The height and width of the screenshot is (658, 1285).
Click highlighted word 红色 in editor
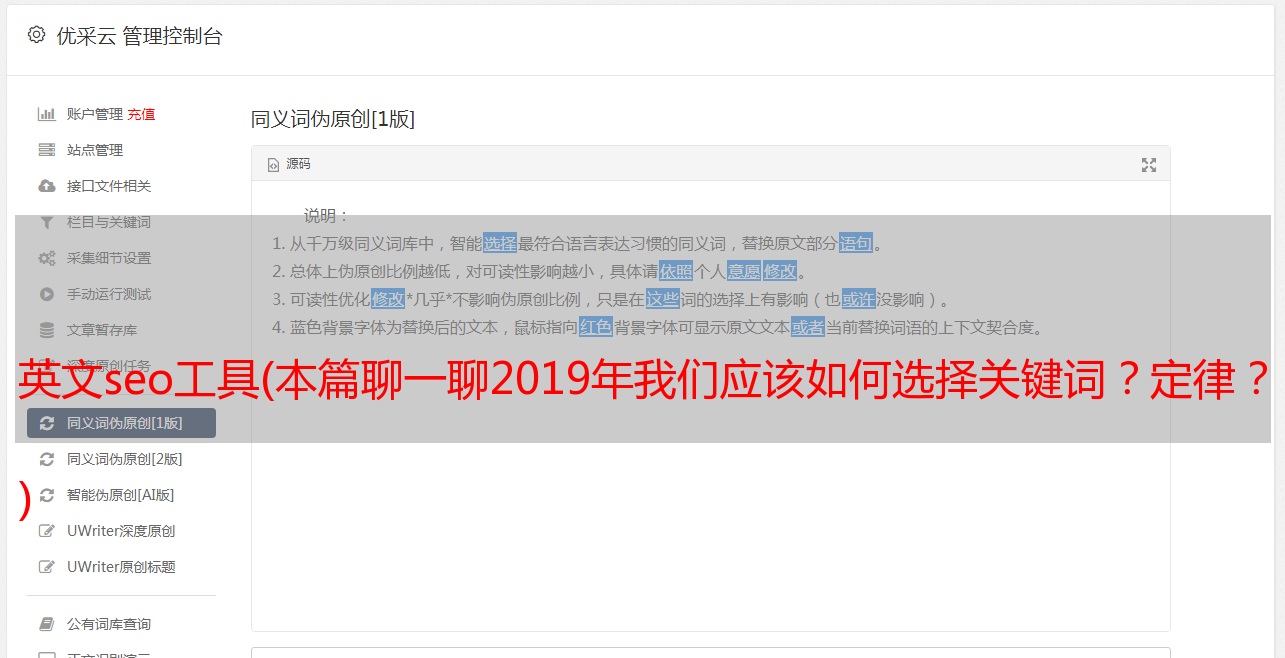click(596, 327)
